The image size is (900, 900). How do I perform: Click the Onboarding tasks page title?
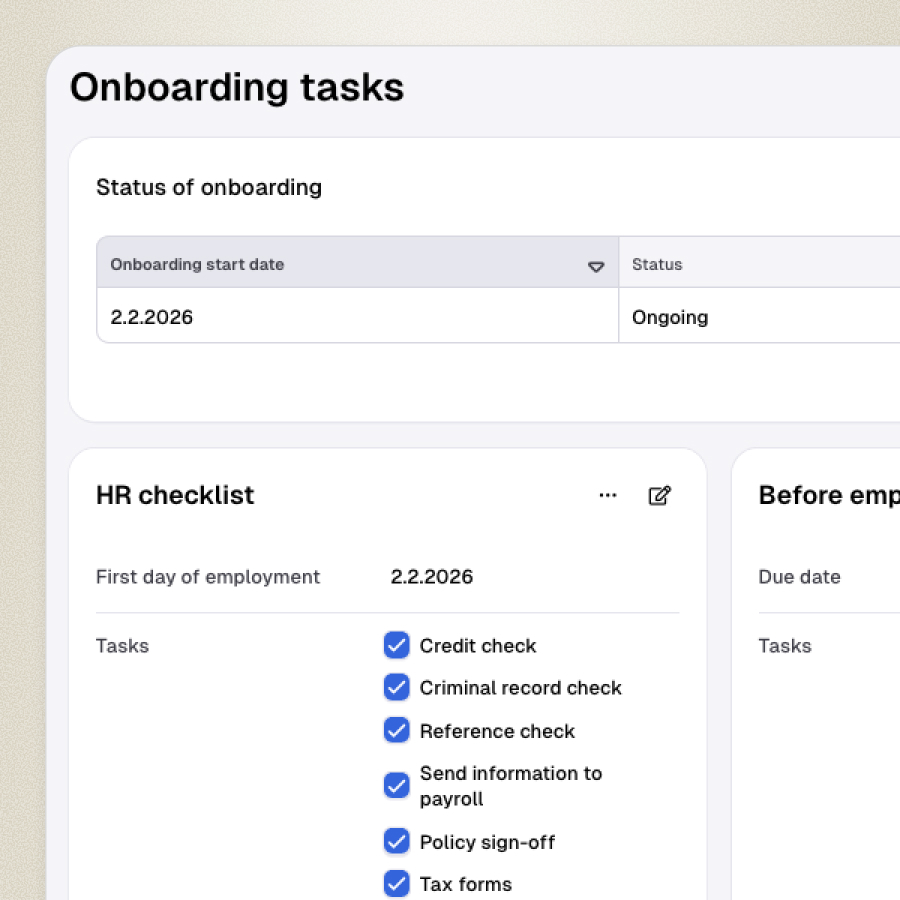[237, 87]
